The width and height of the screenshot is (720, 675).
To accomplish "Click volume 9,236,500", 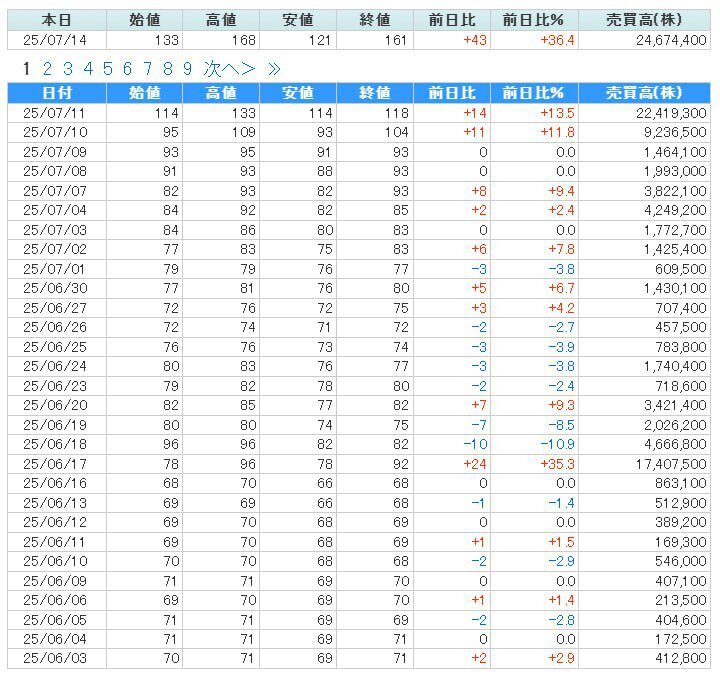I will [x=675, y=132].
